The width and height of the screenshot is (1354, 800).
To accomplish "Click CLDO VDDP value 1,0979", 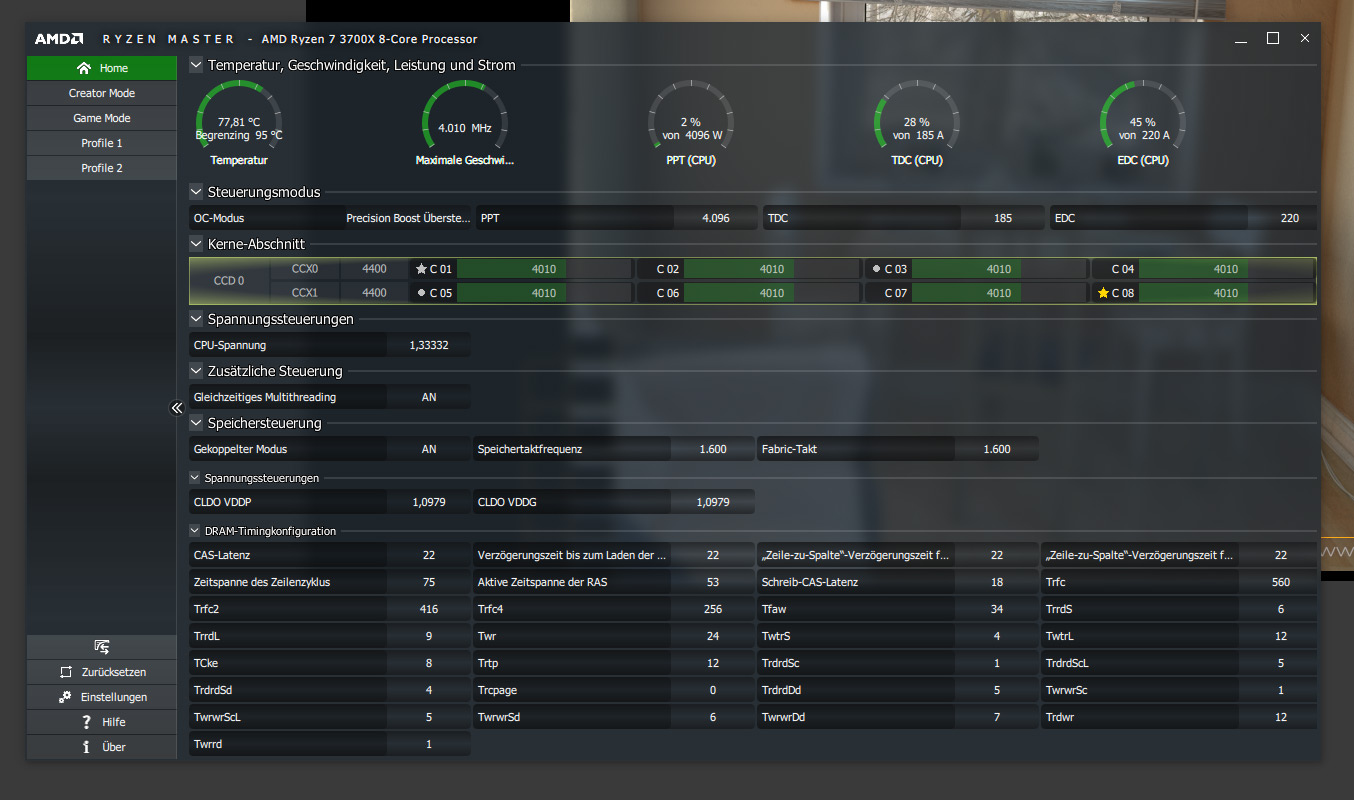I will pyautogui.click(x=429, y=502).
